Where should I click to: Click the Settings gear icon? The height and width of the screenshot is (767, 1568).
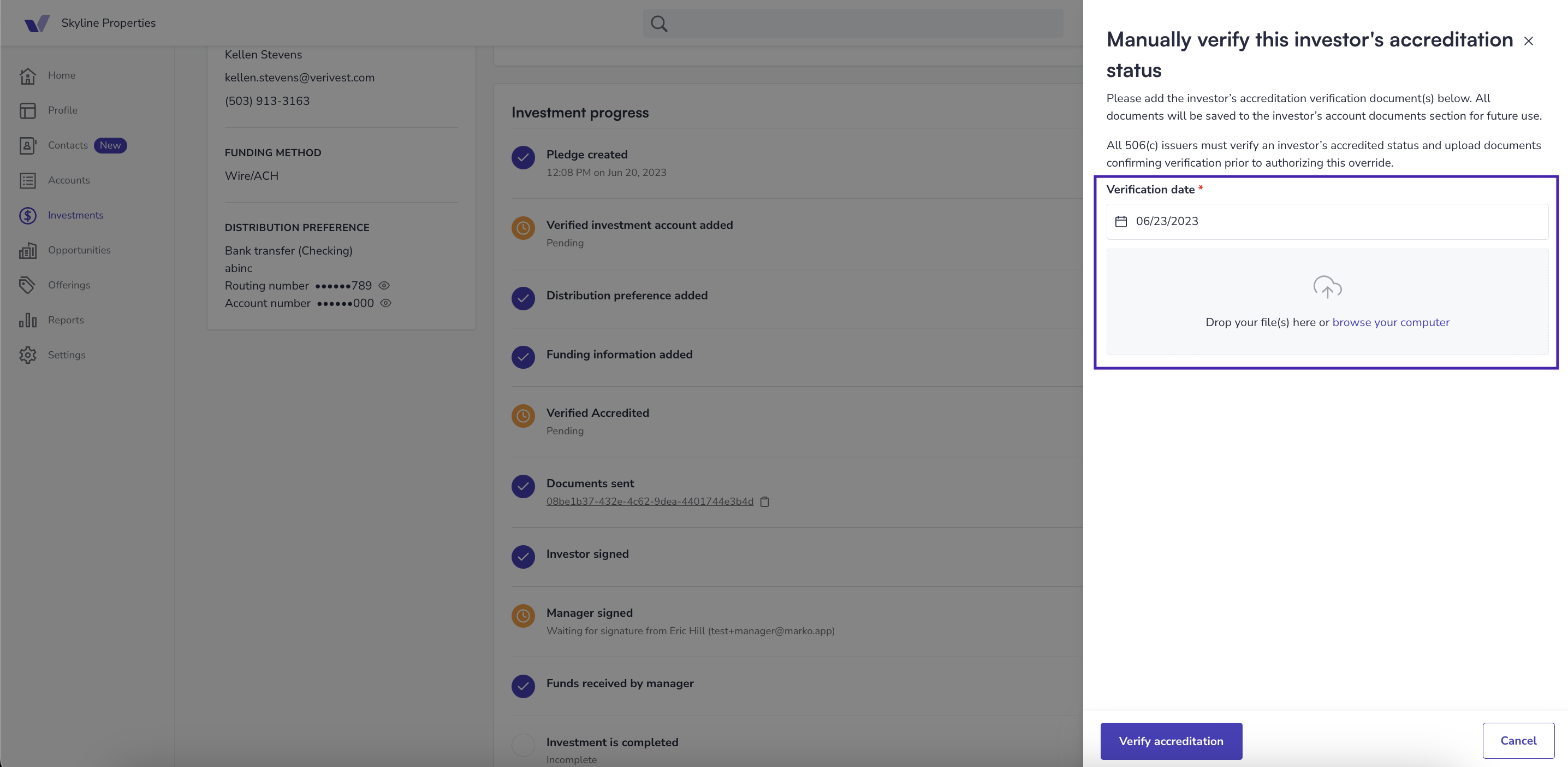(27, 355)
